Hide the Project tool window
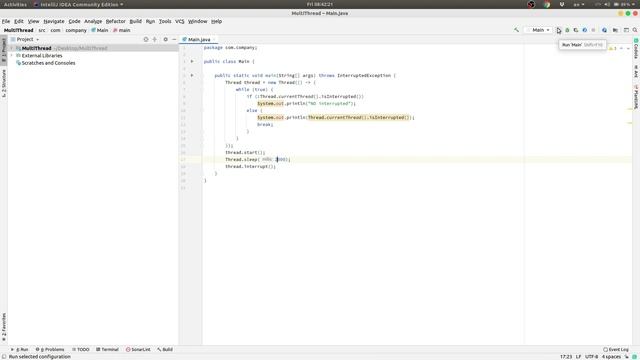The width and height of the screenshot is (640, 360). pyautogui.click(x=174, y=40)
